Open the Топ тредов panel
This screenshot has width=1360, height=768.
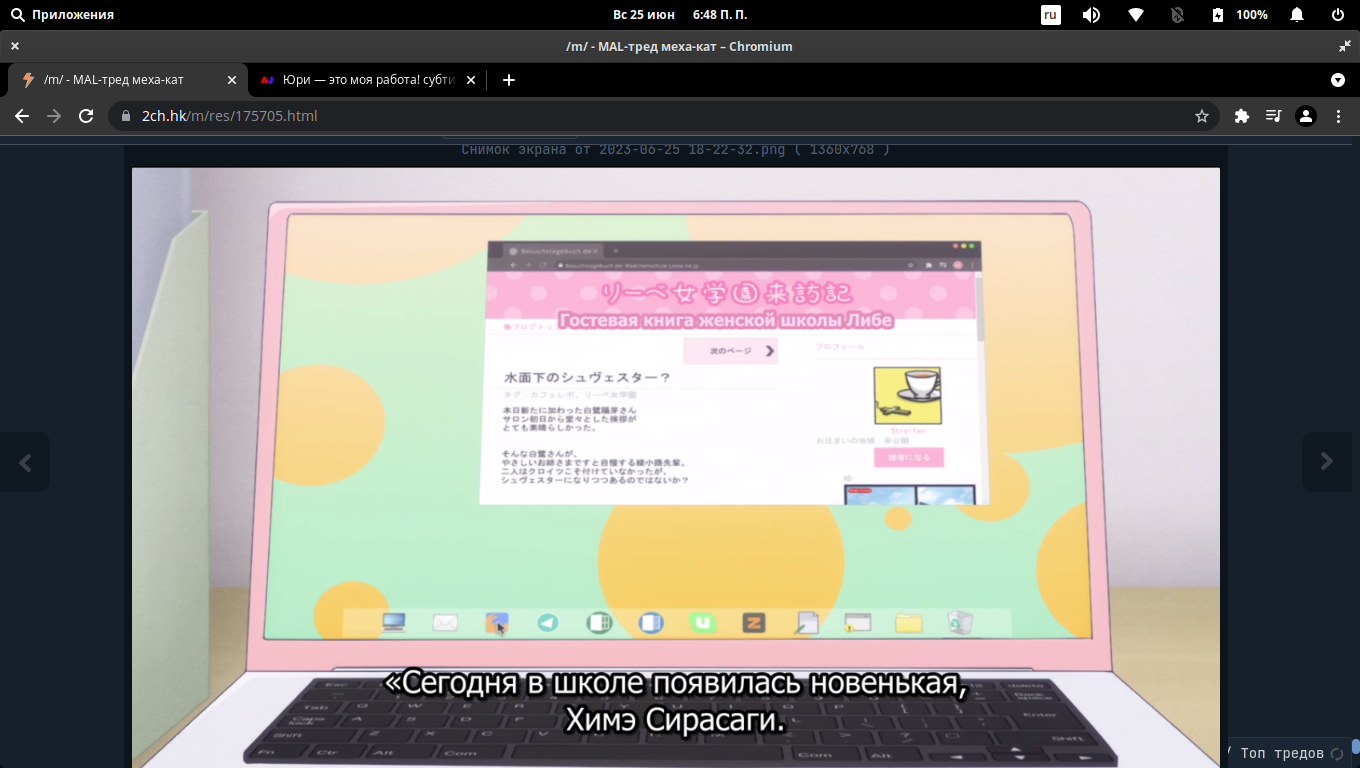(x=1284, y=753)
